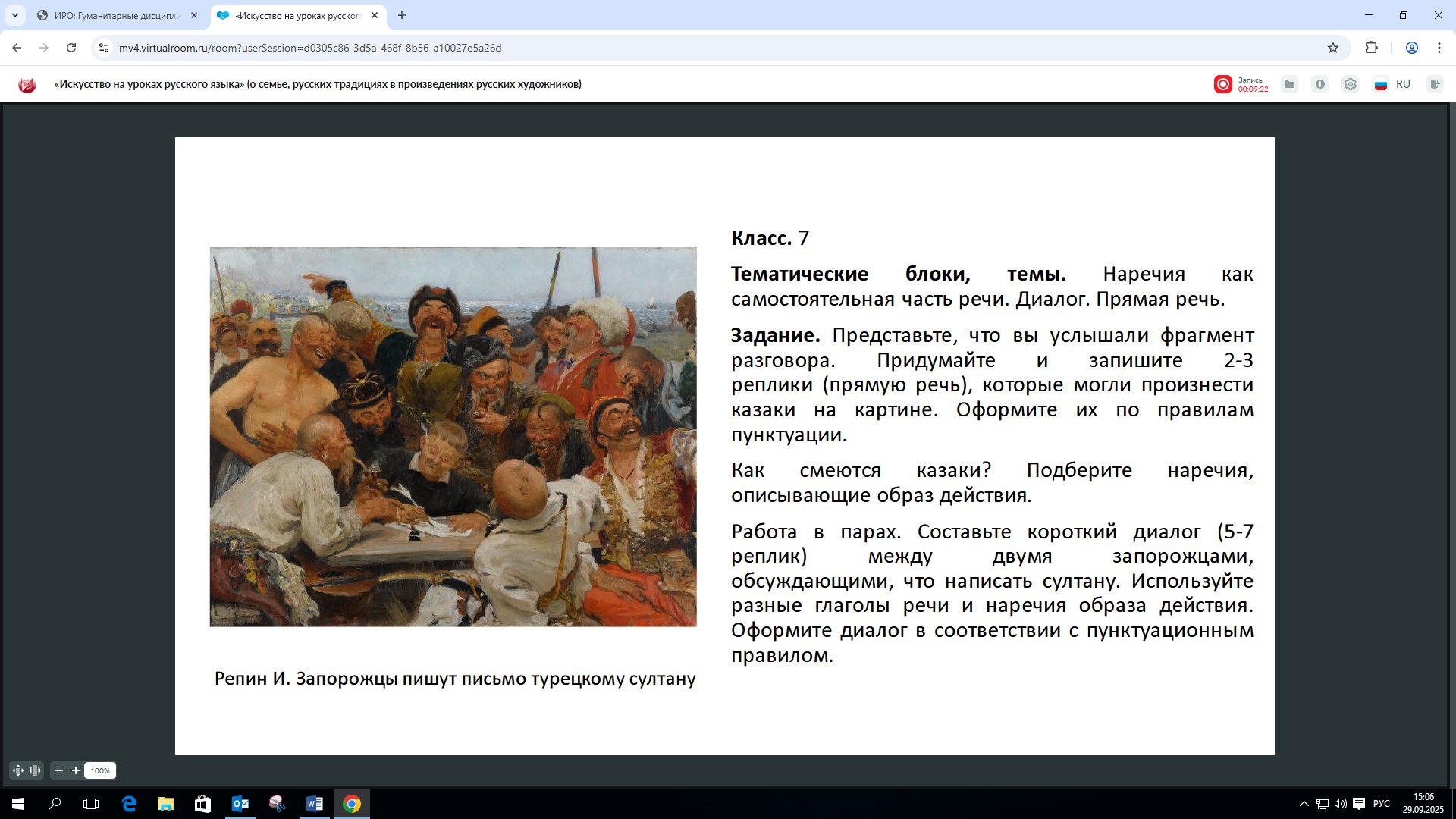1456x819 pixels.
Task: Leave the room via the exit door icon
Action: point(1434,84)
